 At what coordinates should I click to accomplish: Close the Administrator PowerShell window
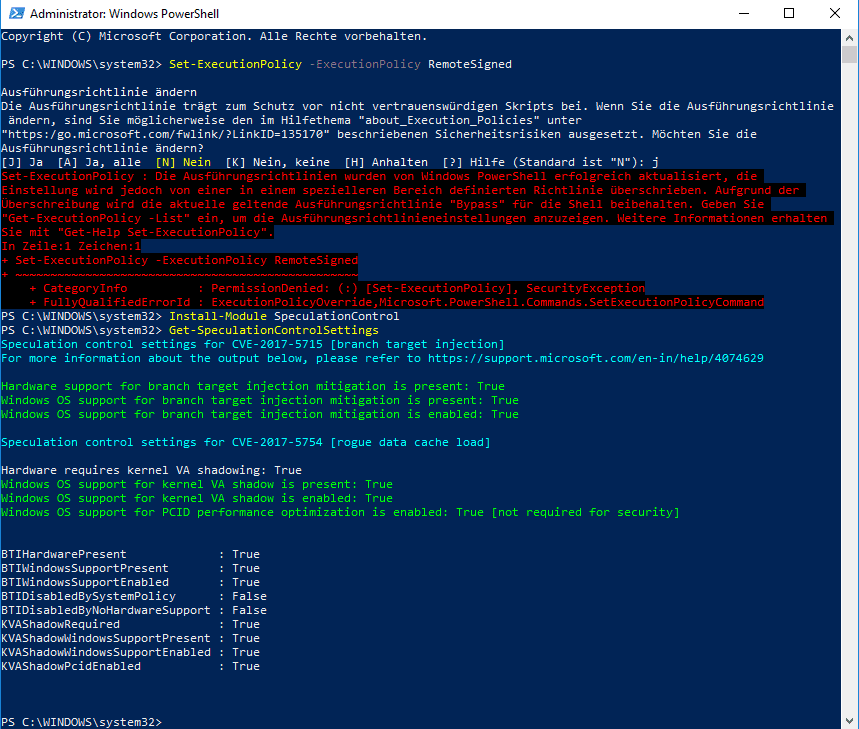pyautogui.click(x=835, y=13)
